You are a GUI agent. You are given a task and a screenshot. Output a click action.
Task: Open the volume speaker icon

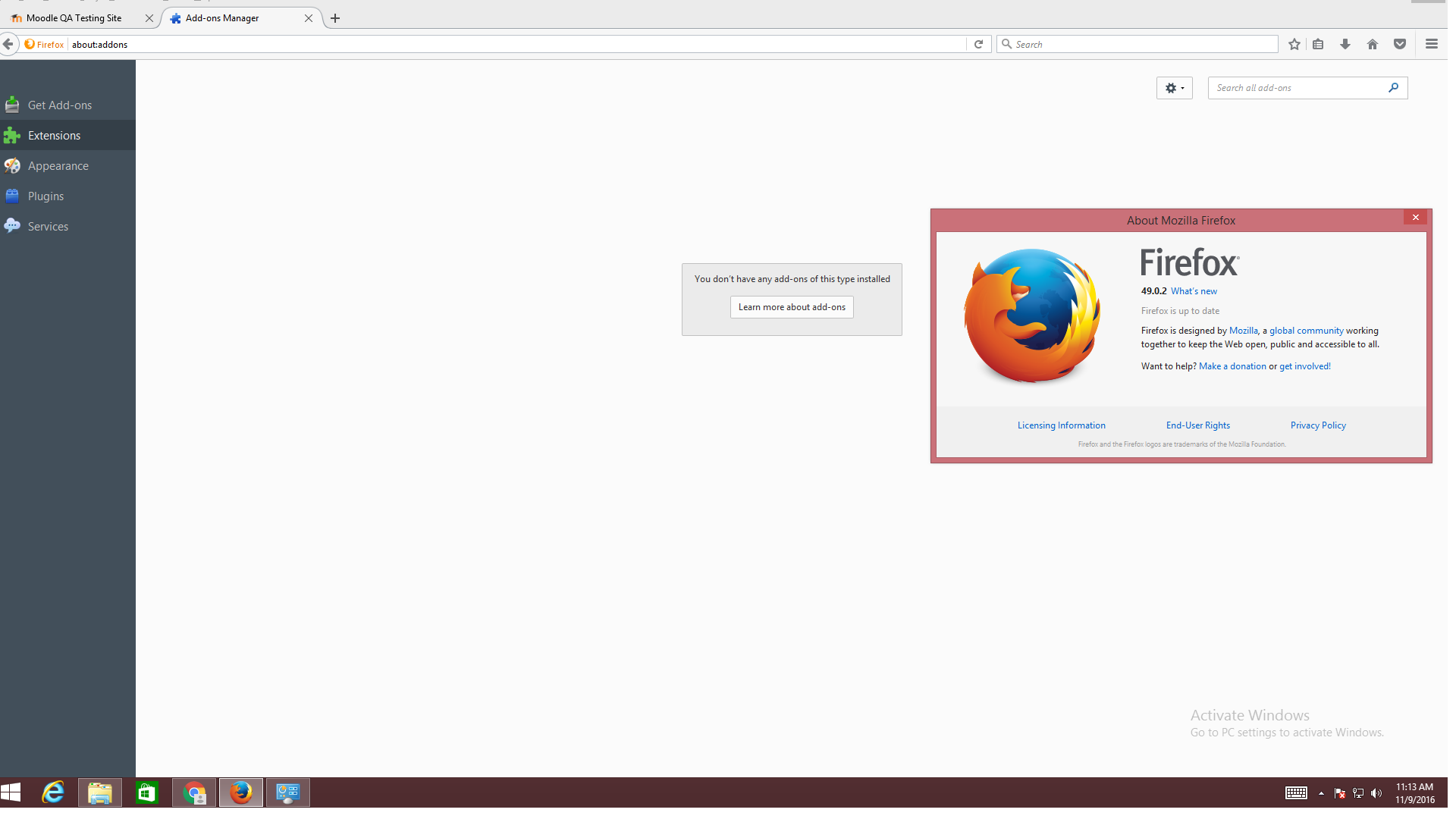1376,793
